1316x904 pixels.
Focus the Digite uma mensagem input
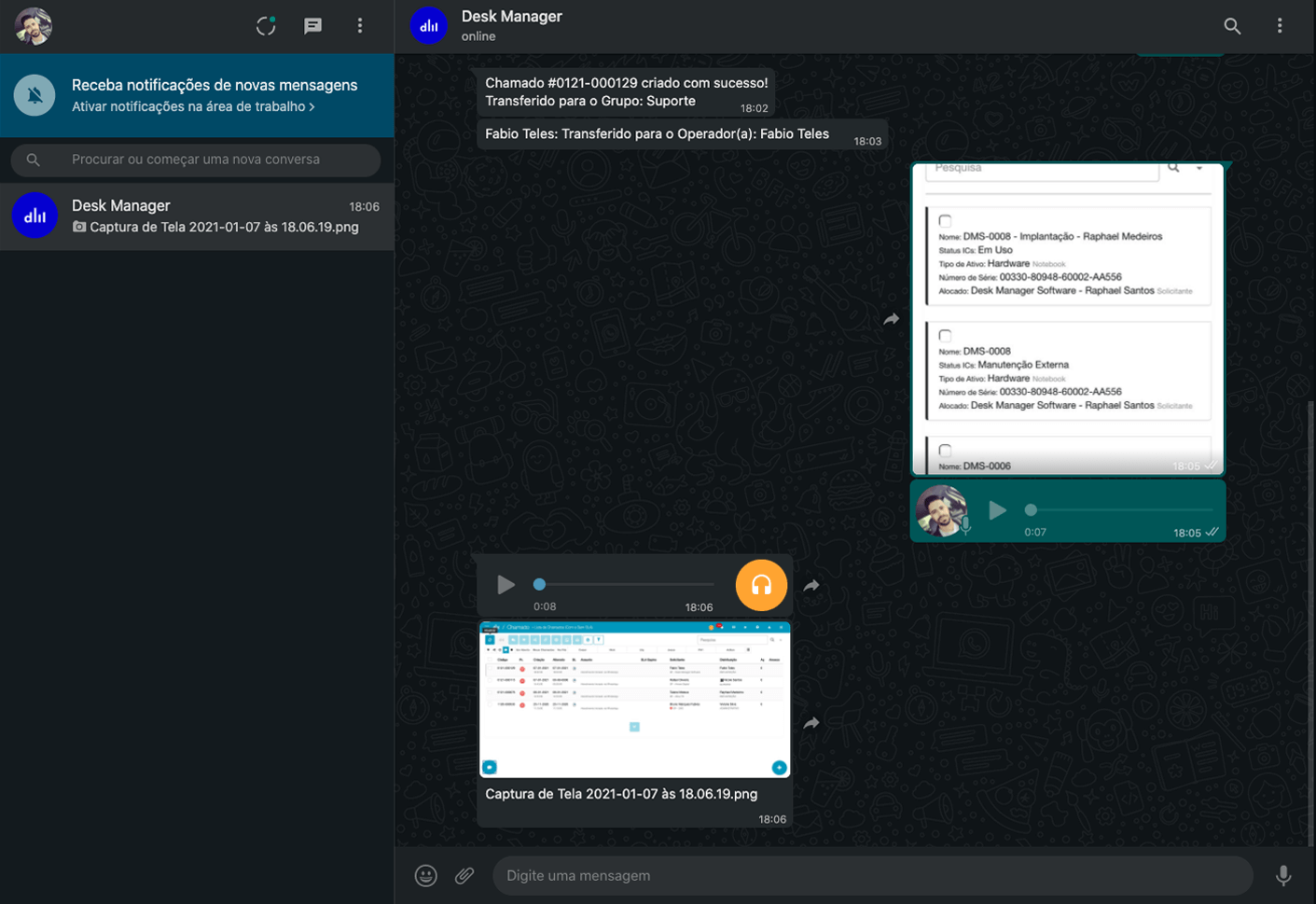[x=872, y=876]
